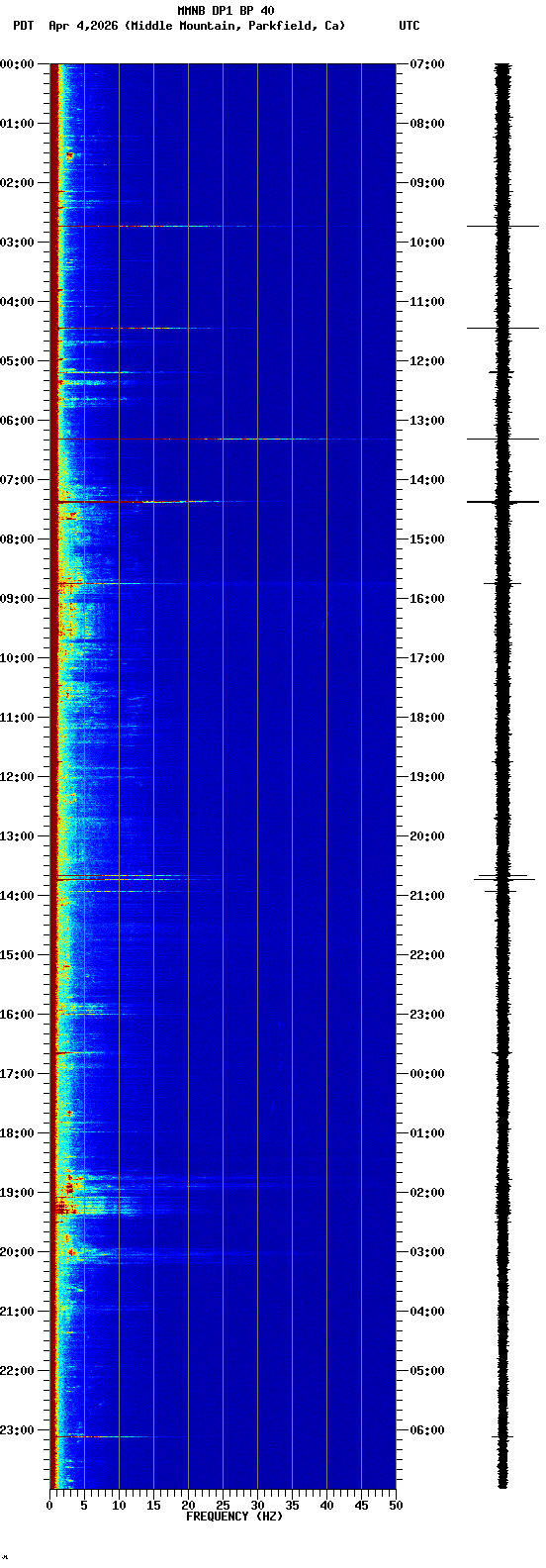Click the 19:00 label on the UTC axis
The image size is (546, 1568).
point(427,777)
